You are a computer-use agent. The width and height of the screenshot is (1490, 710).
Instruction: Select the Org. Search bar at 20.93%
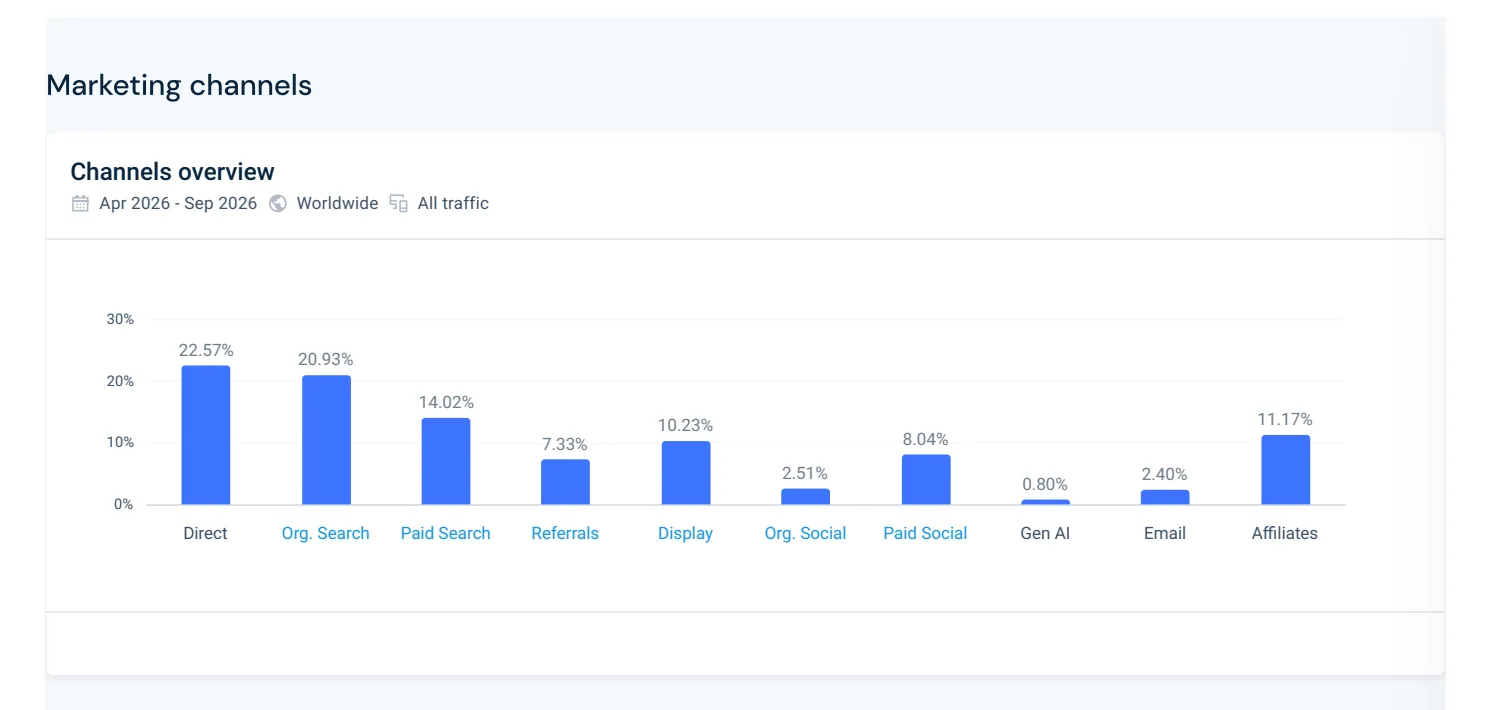coord(327,440)
